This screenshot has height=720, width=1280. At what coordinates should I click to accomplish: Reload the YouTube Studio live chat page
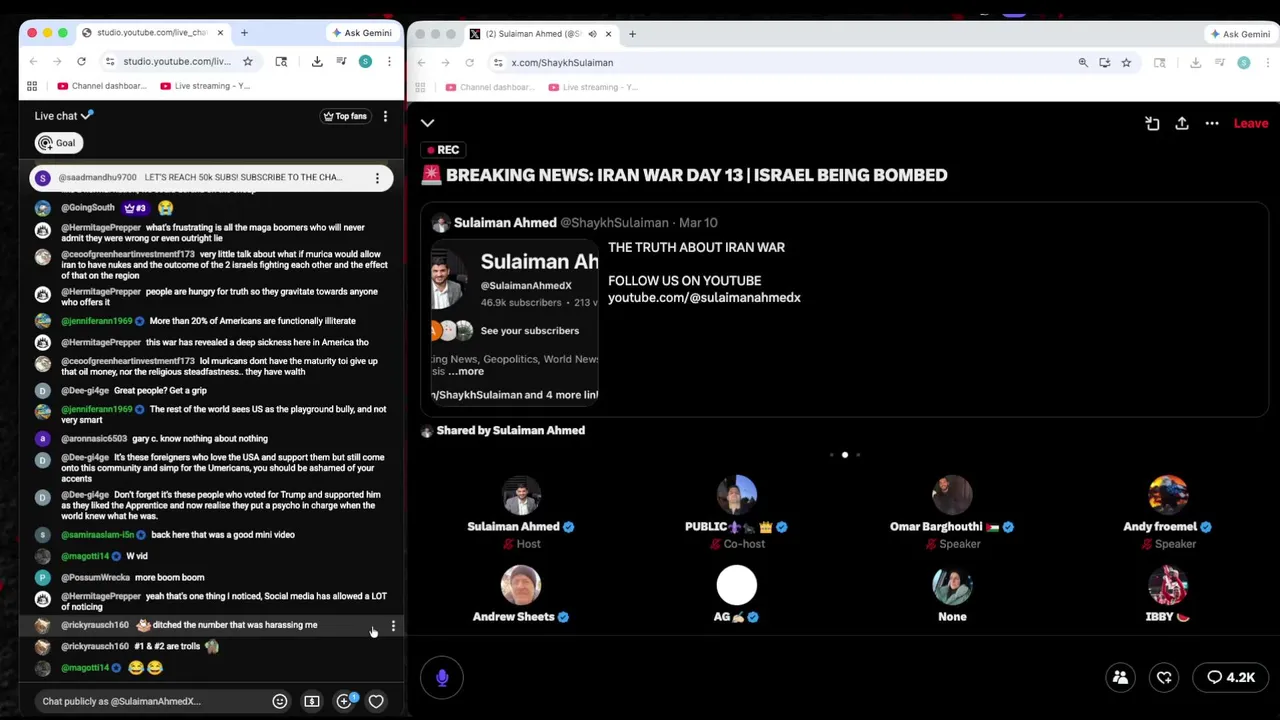[81, 61]
